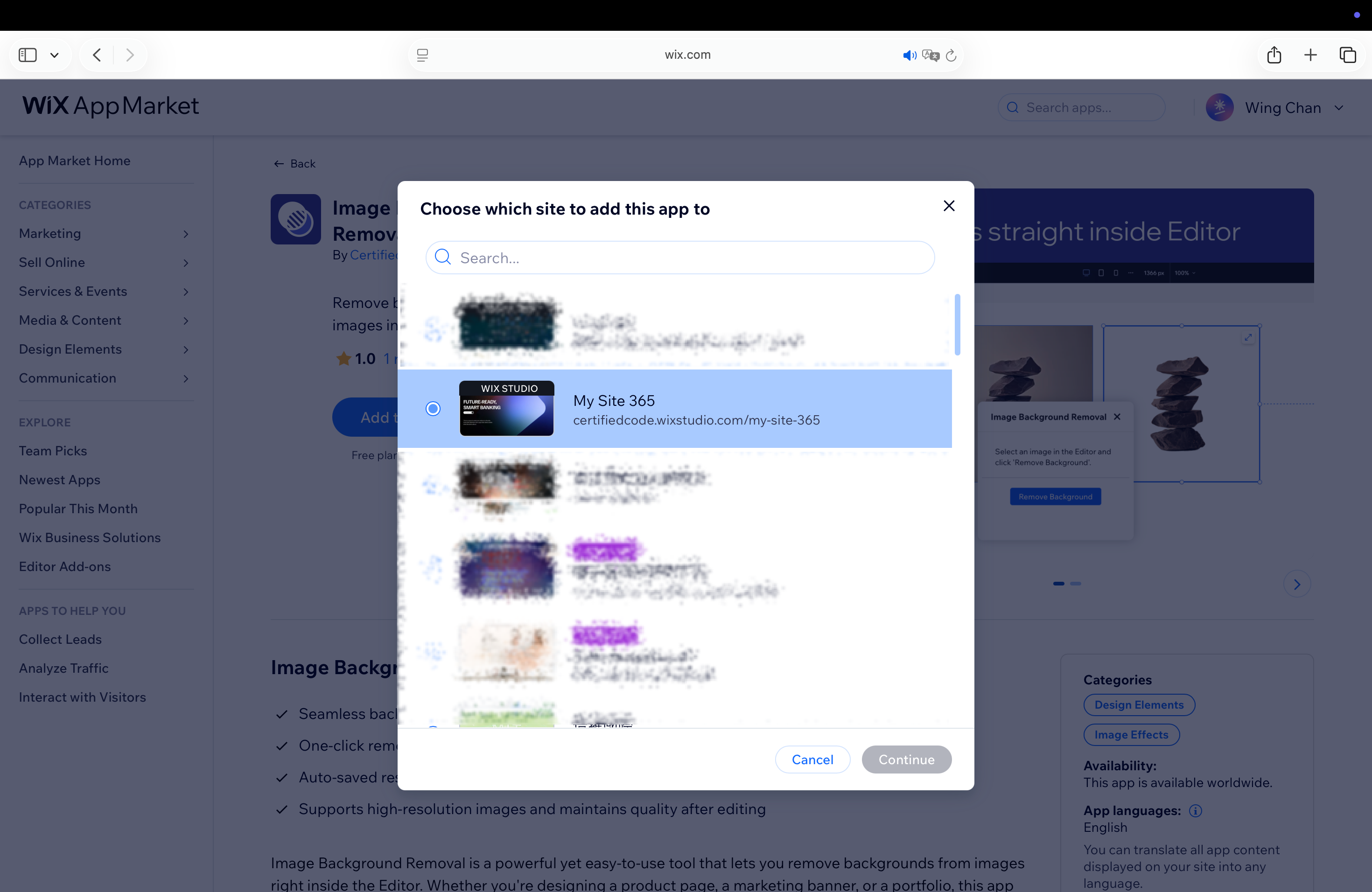
Task: Show next screenshot with carousel arrow
Action: coord(1296,584)
